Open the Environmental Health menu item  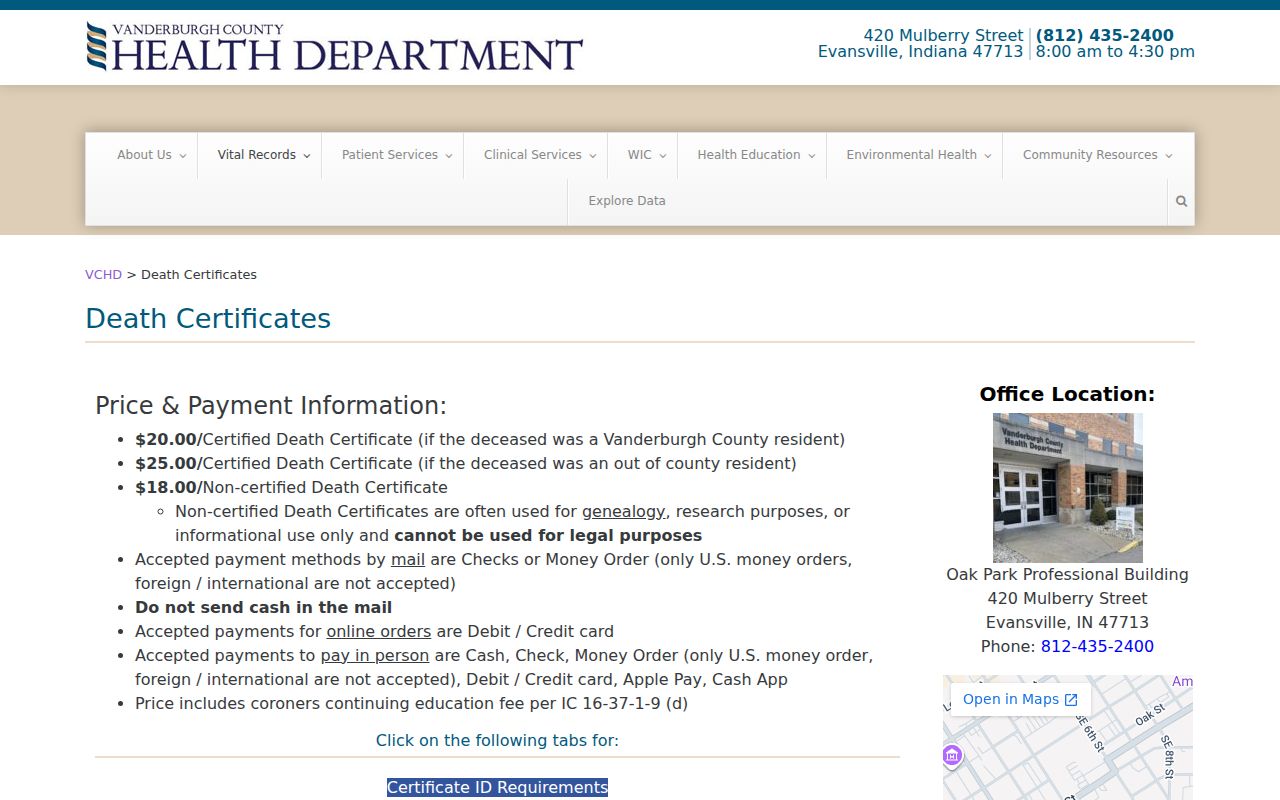click(x=911, y=155)
